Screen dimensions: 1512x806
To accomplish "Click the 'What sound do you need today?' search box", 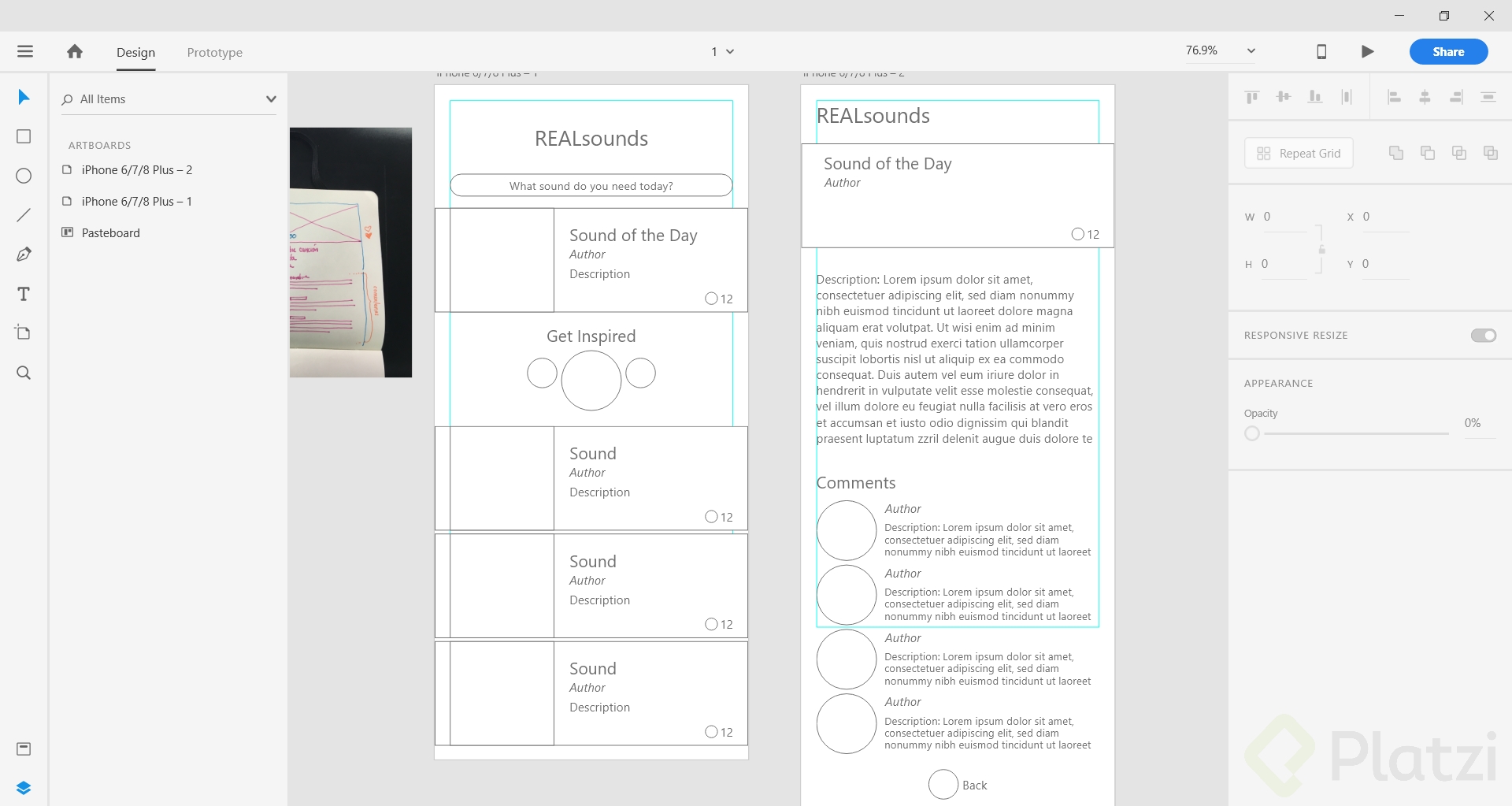I will point(591,185).
